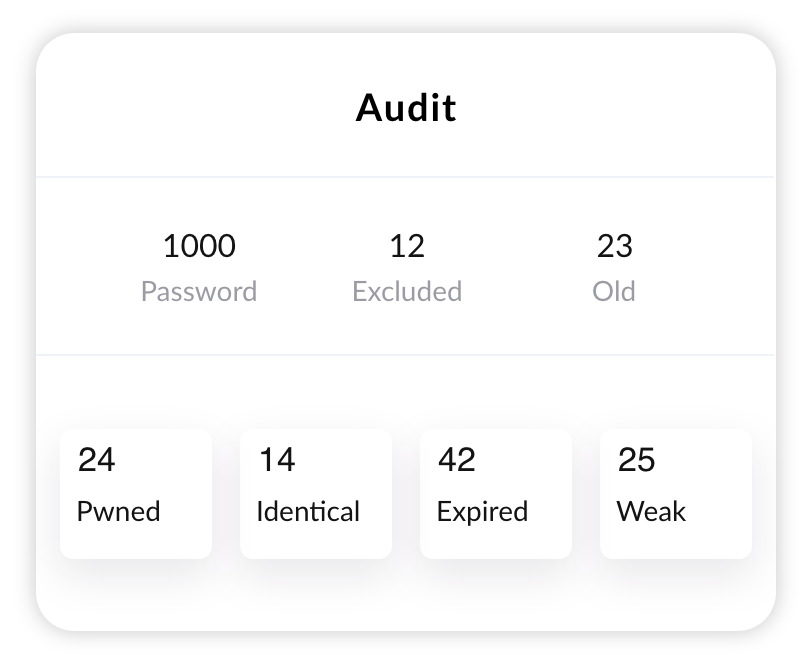812x664 pixels.
Task: Open details for the Pwned label
Action: click(x=117, y=511)
